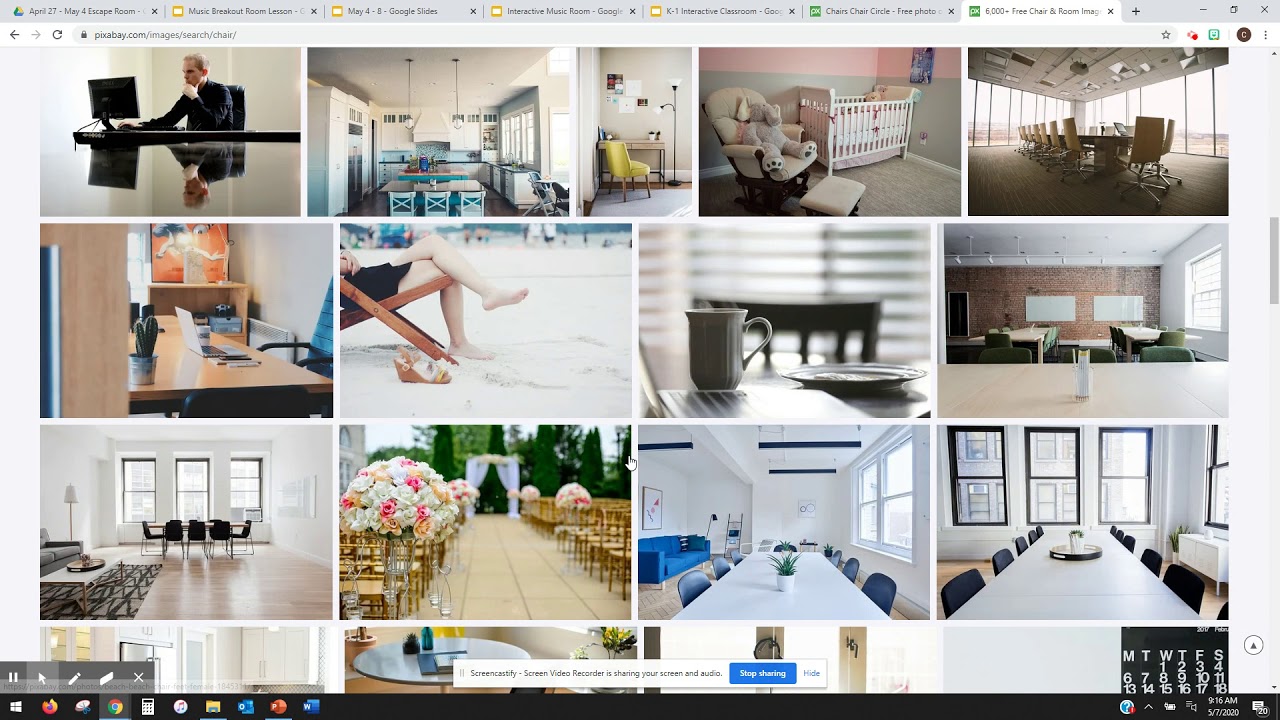This screenshot has height=720, width=1280.
Task: Close the 6,000+ Free Chair & Room Images tab
Action: pos(1110,11)
